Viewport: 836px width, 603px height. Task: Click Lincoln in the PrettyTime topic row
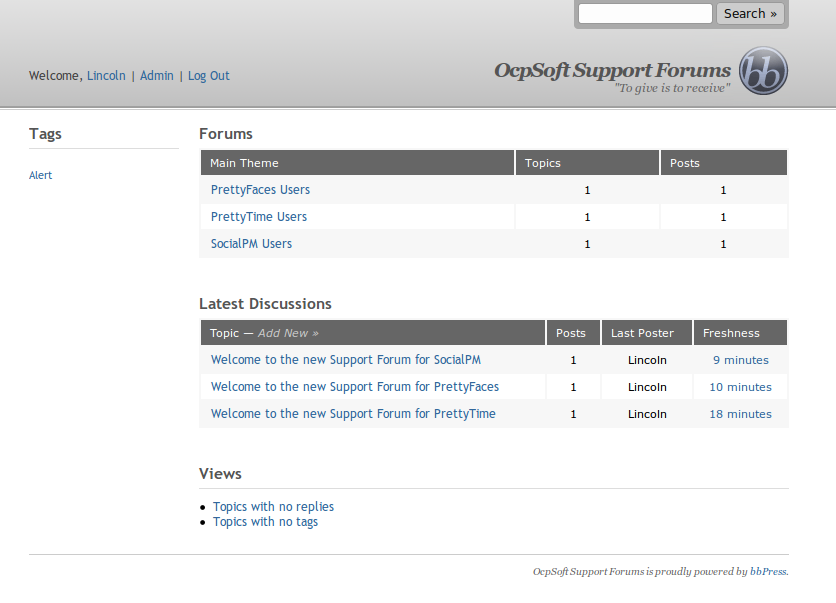pyautogui.click(x=647, y=414)
